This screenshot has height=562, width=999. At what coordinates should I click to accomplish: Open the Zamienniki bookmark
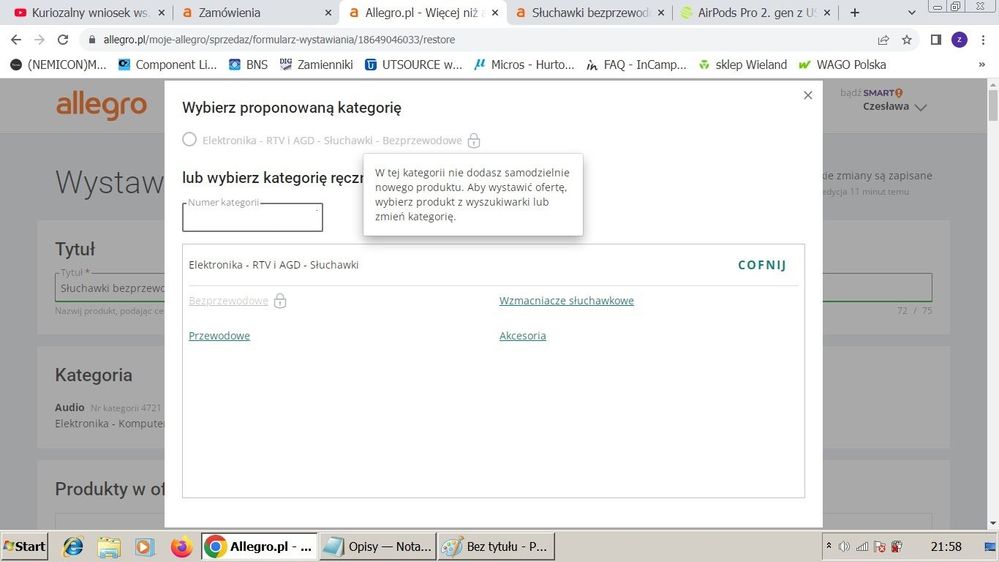(316, 64)
